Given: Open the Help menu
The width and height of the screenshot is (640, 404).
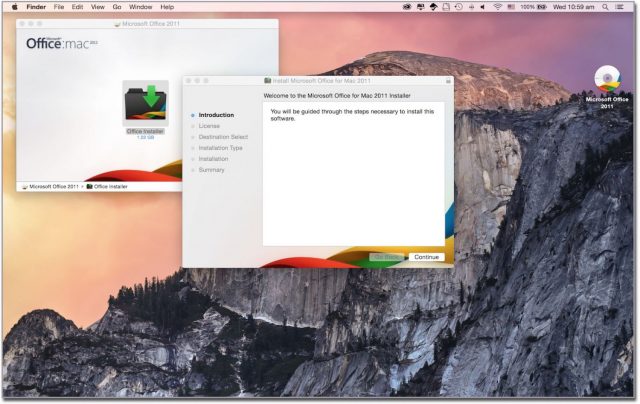Looking at the screenshot, I should click(167, 7).
